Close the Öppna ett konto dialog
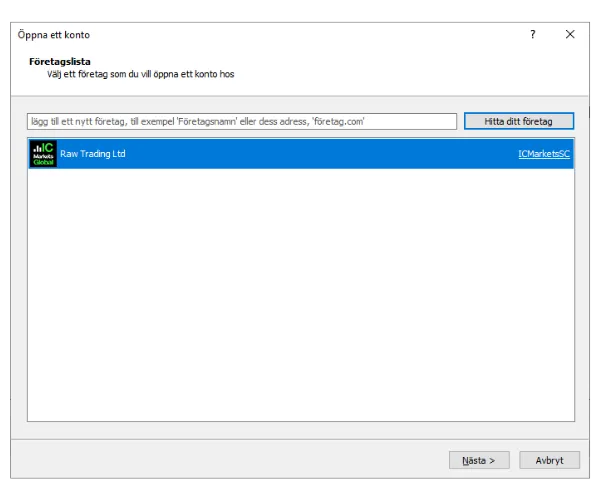 (x=570, y=34)
